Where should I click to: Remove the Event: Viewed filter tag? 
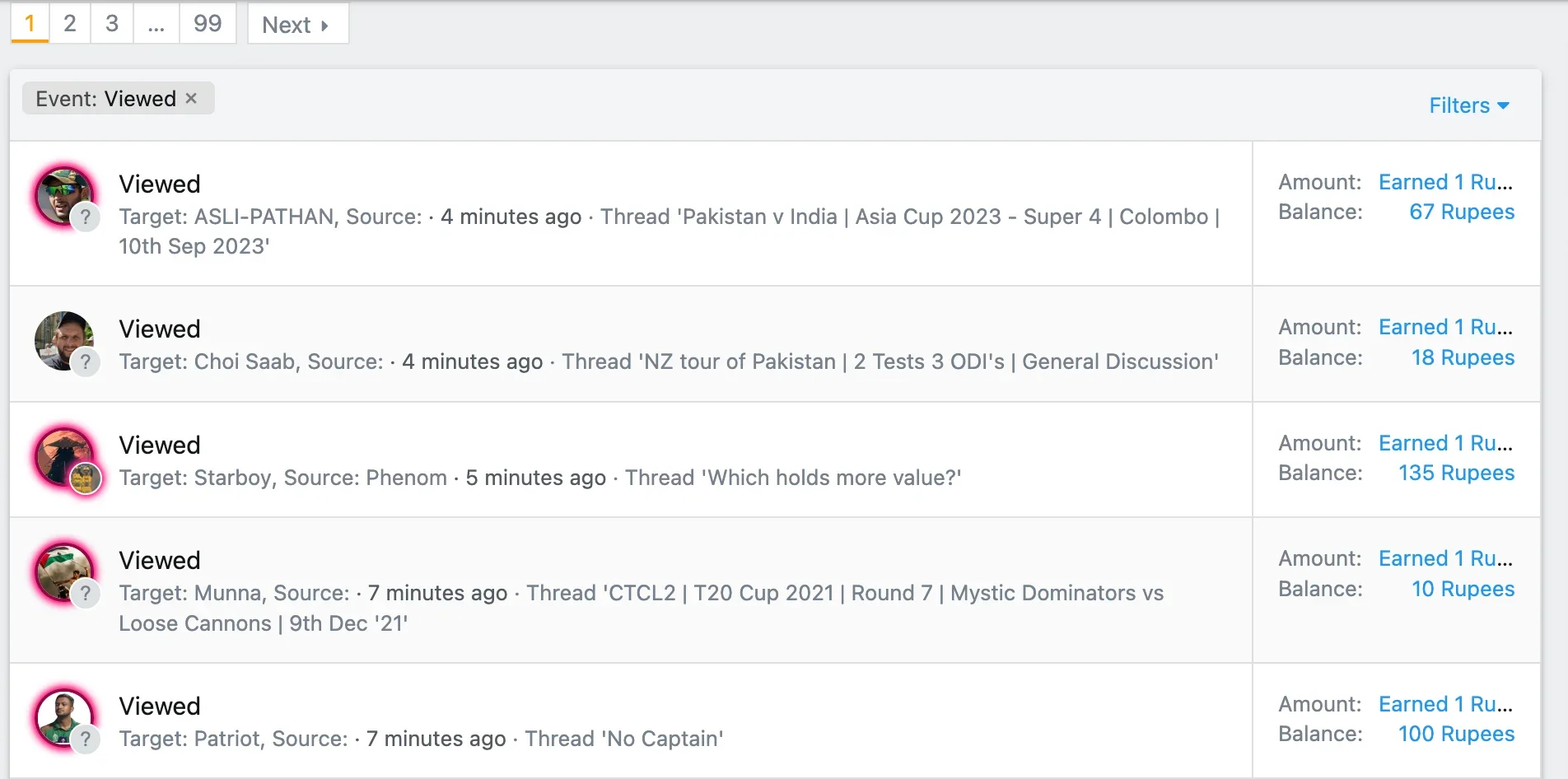pyautogui.click(x=191, y=99)
